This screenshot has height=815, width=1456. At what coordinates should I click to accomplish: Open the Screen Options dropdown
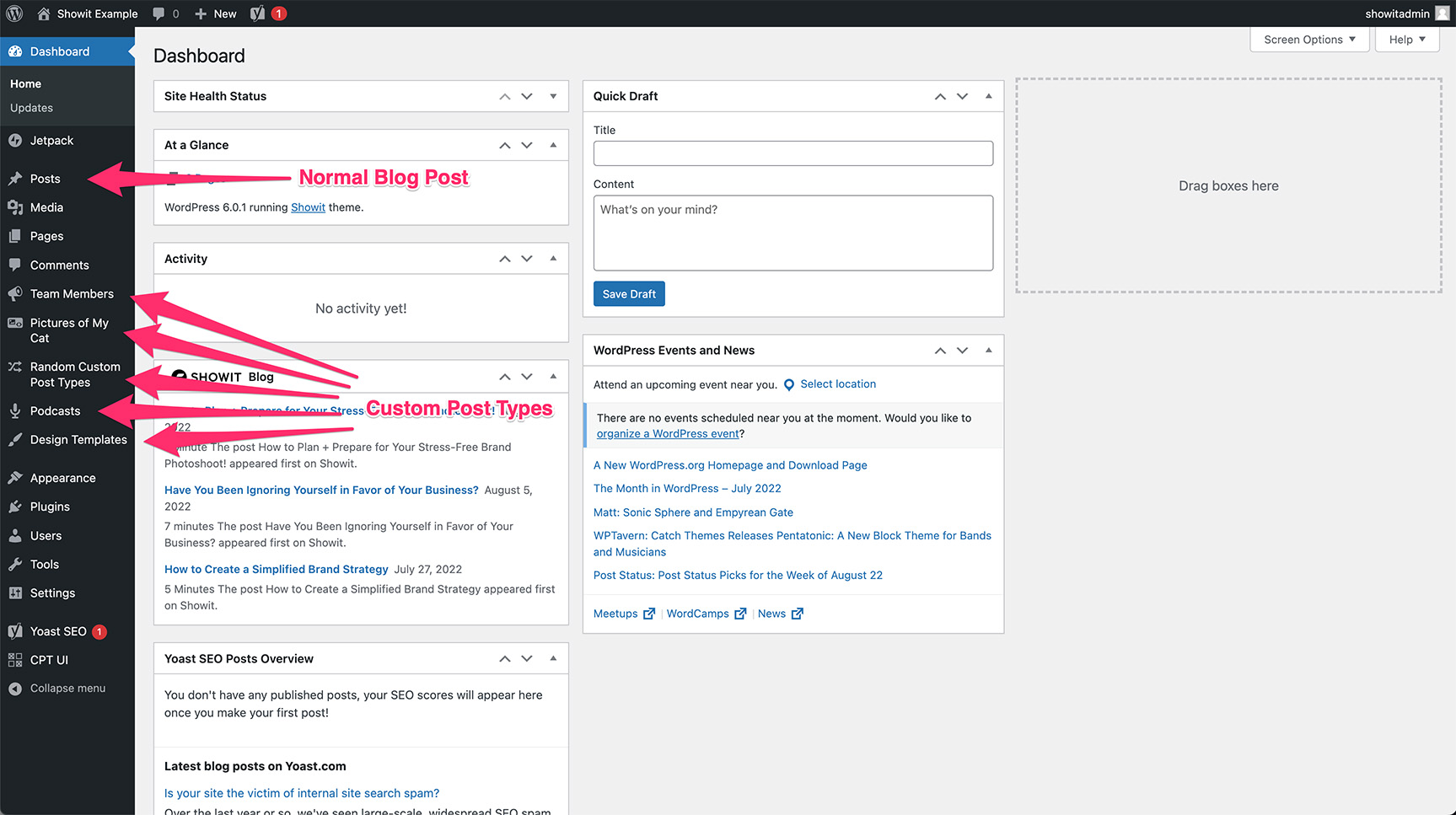(x=1308, y=39)
